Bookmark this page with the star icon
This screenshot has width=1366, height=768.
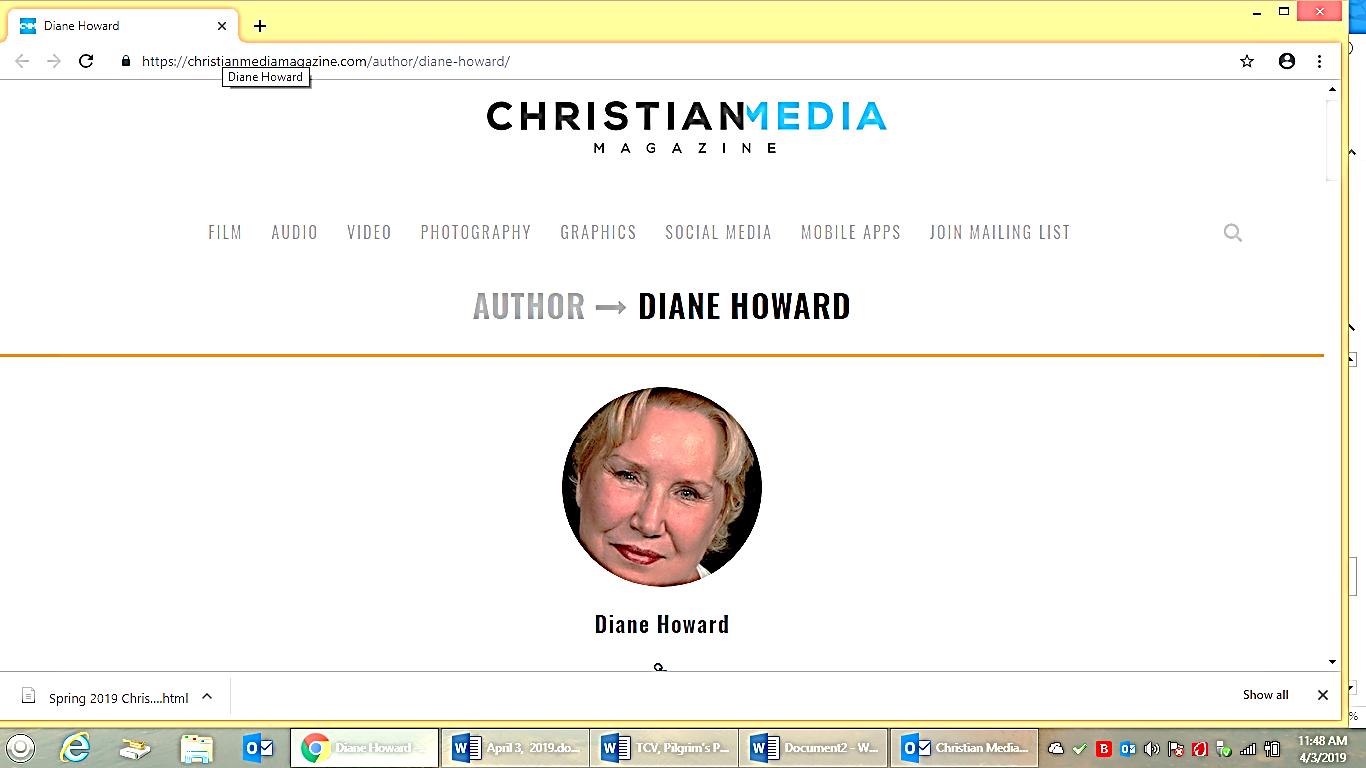tap(1247, 61)
